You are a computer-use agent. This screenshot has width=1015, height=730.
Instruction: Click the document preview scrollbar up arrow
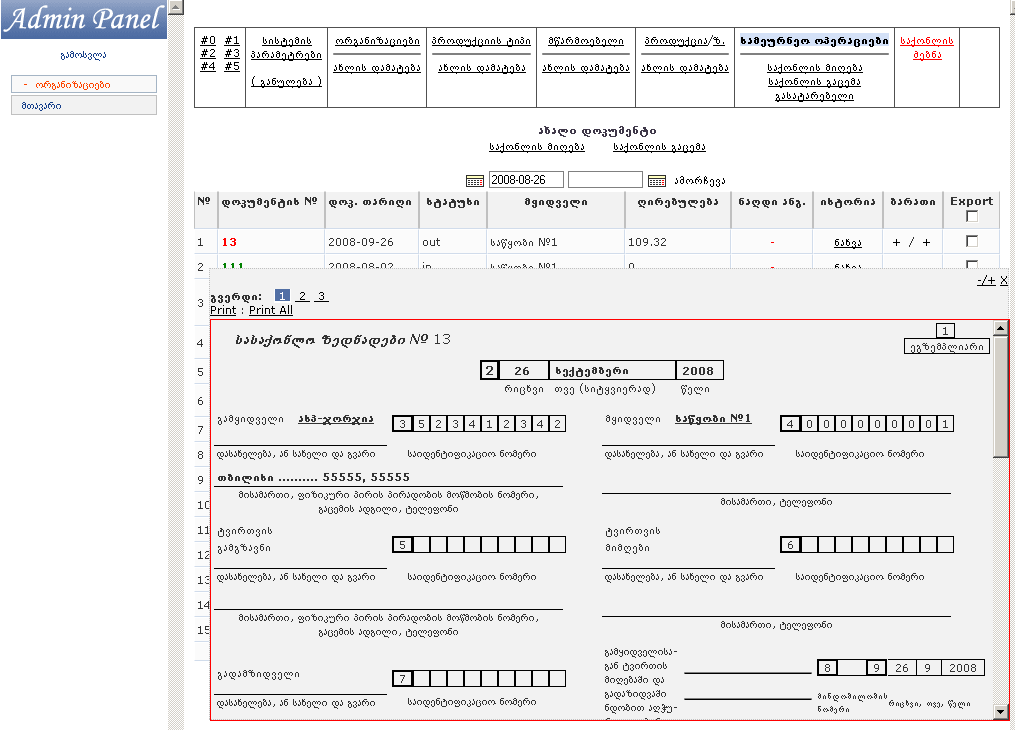[x=1001, y=328]
